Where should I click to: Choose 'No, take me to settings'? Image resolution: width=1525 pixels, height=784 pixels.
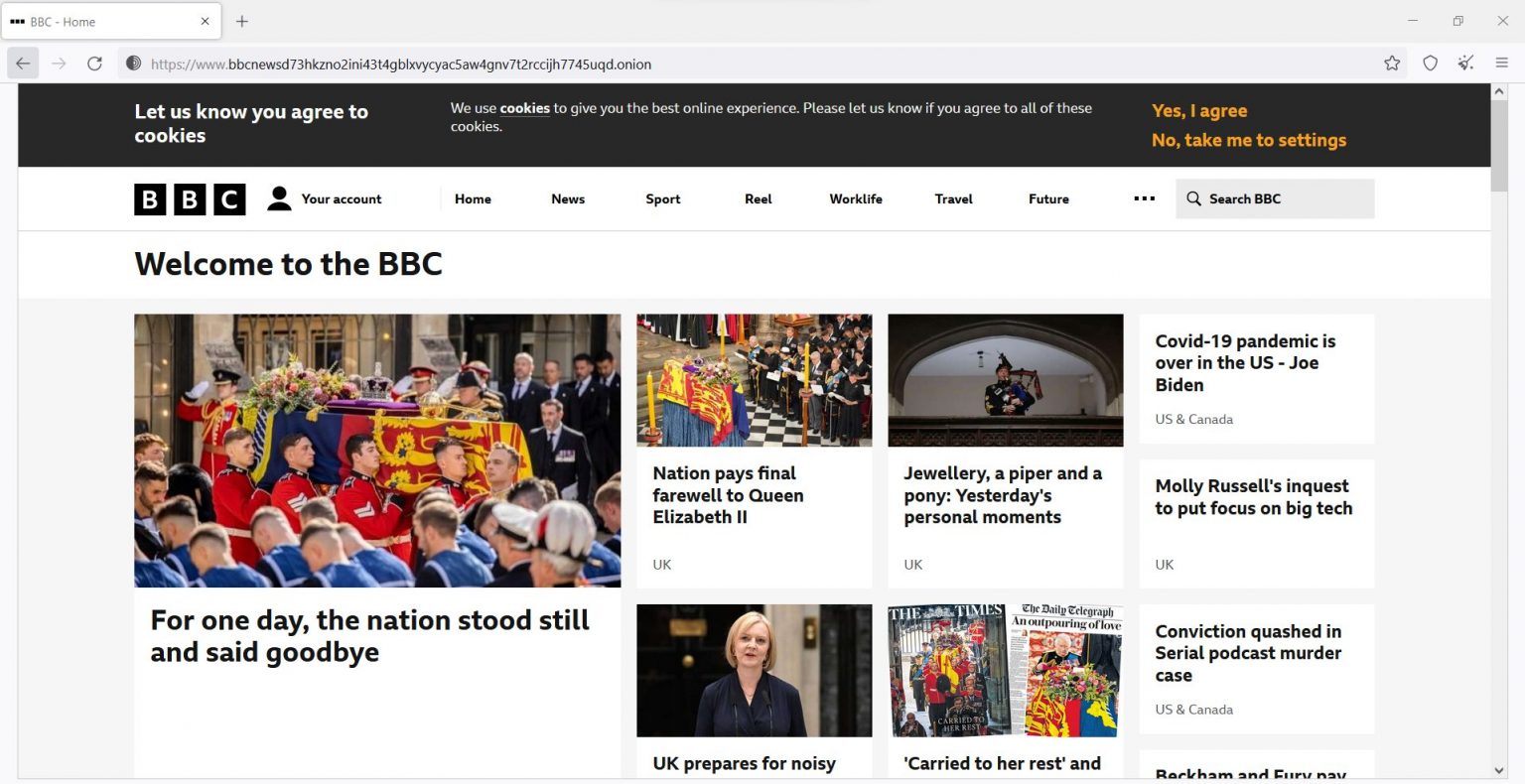coord(1248,140)
